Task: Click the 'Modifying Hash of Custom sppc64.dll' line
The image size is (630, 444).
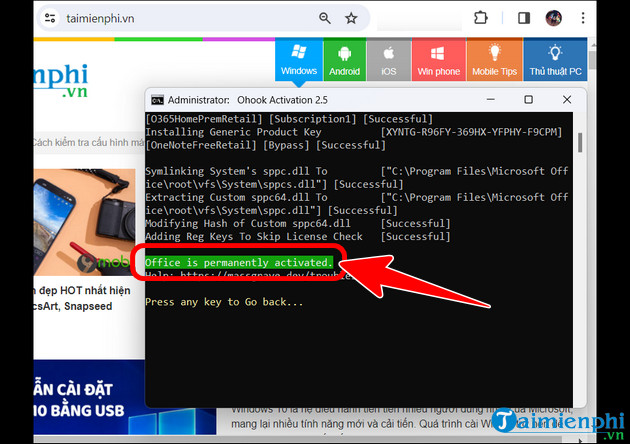Action: pos(298,223)
